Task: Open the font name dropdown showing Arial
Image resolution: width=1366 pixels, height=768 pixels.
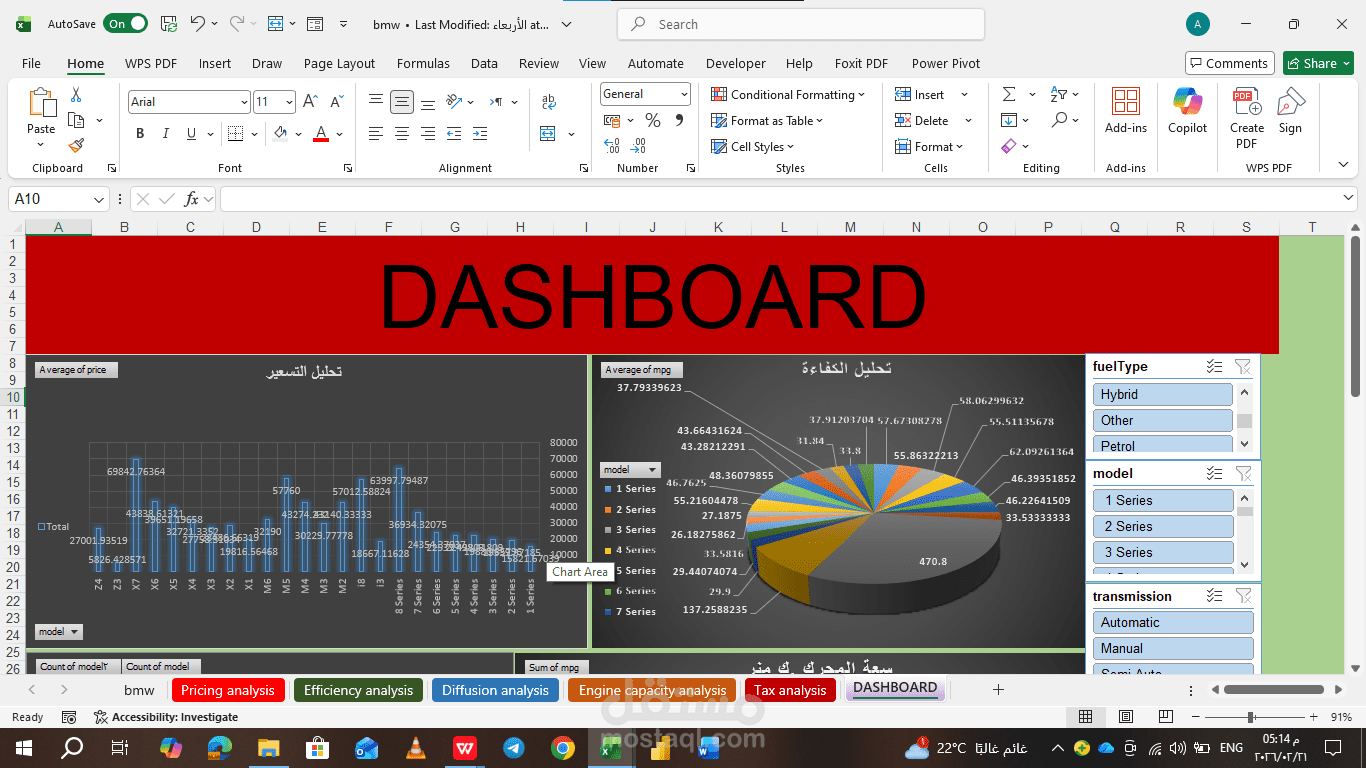Action: pyautogui.click(x=243, y=102)
